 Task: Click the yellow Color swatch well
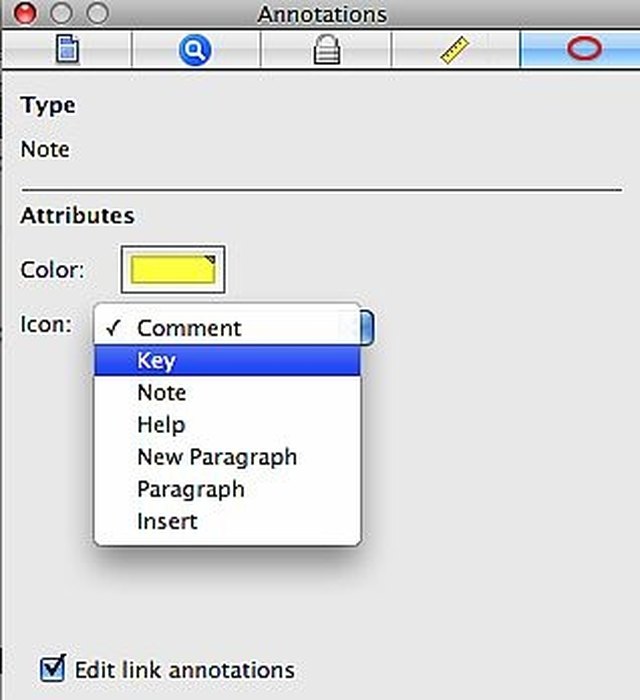coord(173,269)
